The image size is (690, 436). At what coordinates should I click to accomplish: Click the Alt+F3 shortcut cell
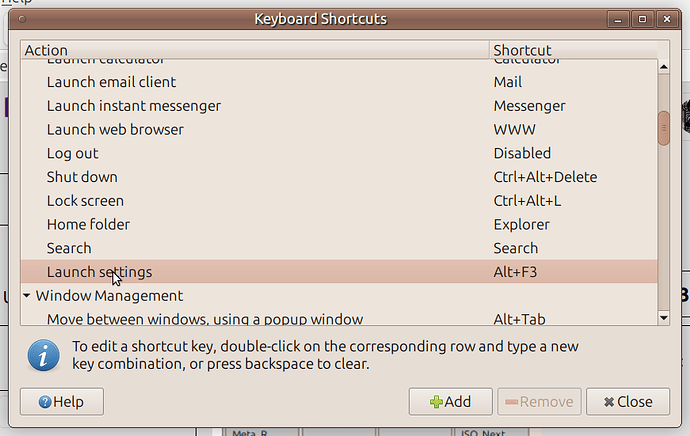tap(517, 272)
